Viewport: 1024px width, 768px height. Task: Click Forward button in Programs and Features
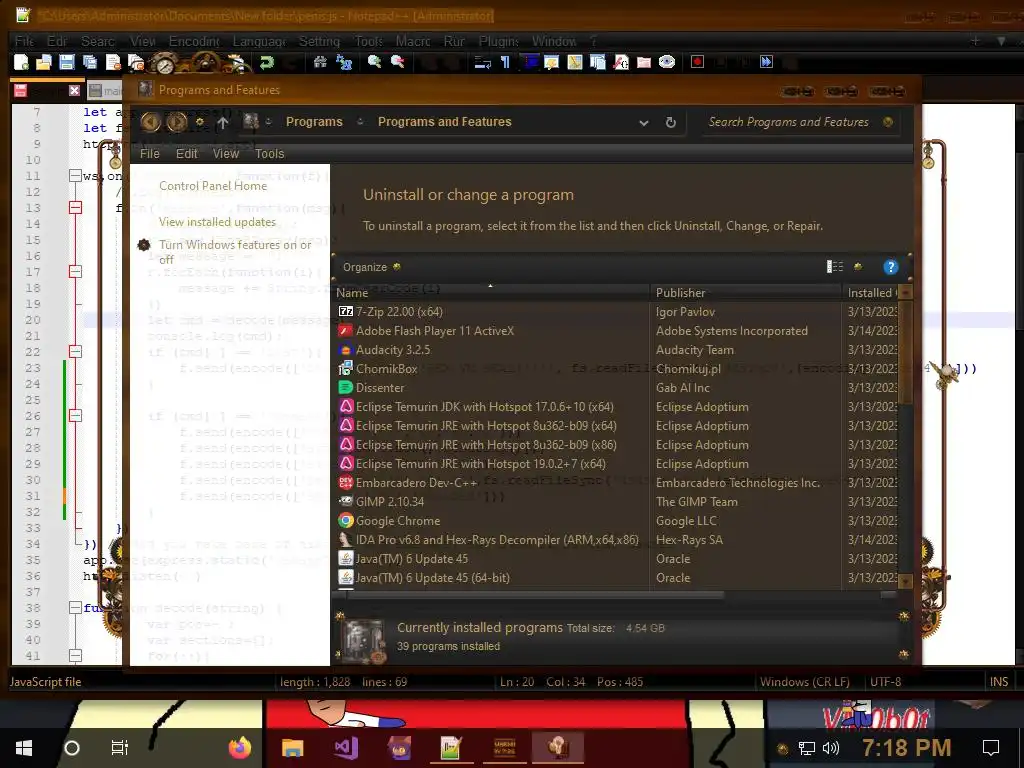coord(176,121)
